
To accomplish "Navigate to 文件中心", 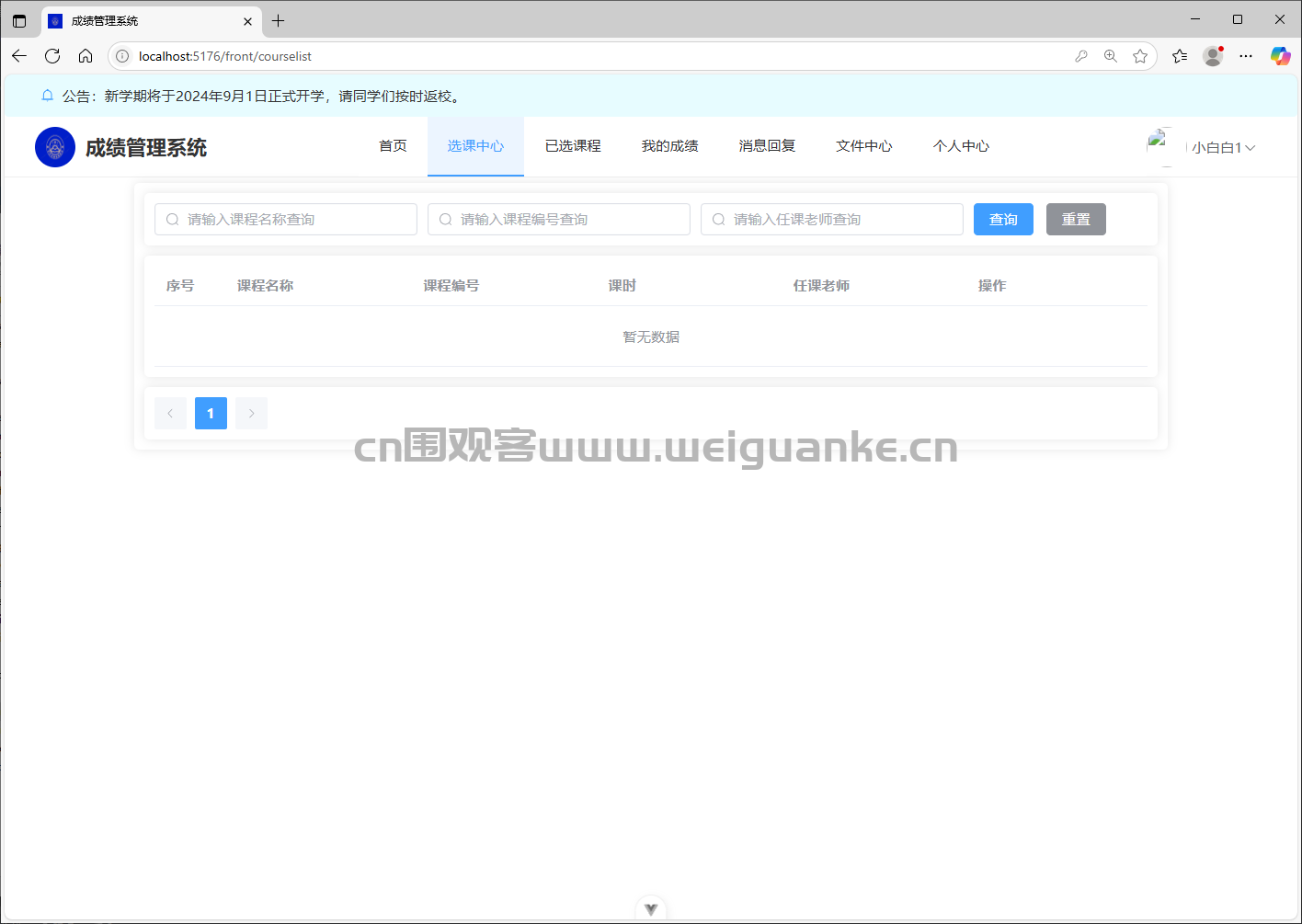I will point(863,145).
